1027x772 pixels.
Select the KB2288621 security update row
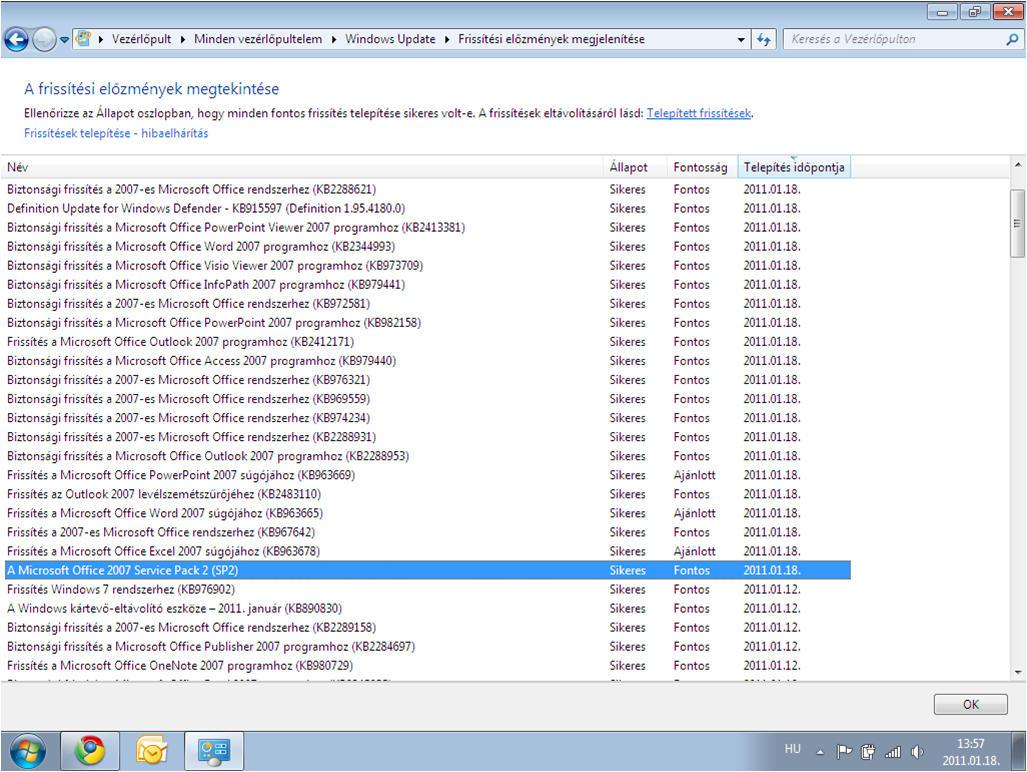(428, 189)
